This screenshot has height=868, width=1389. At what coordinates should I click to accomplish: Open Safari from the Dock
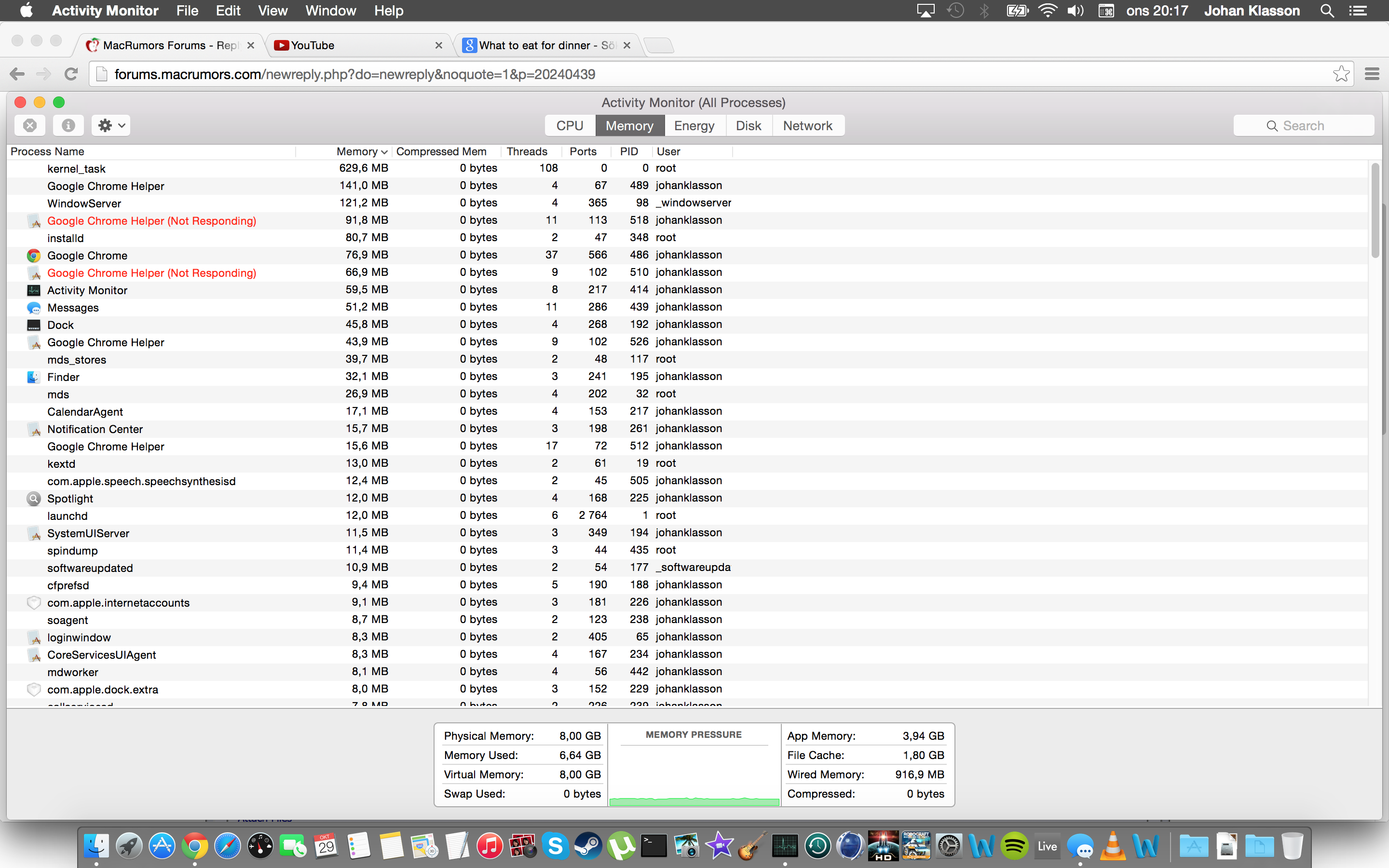coord(228,846)
